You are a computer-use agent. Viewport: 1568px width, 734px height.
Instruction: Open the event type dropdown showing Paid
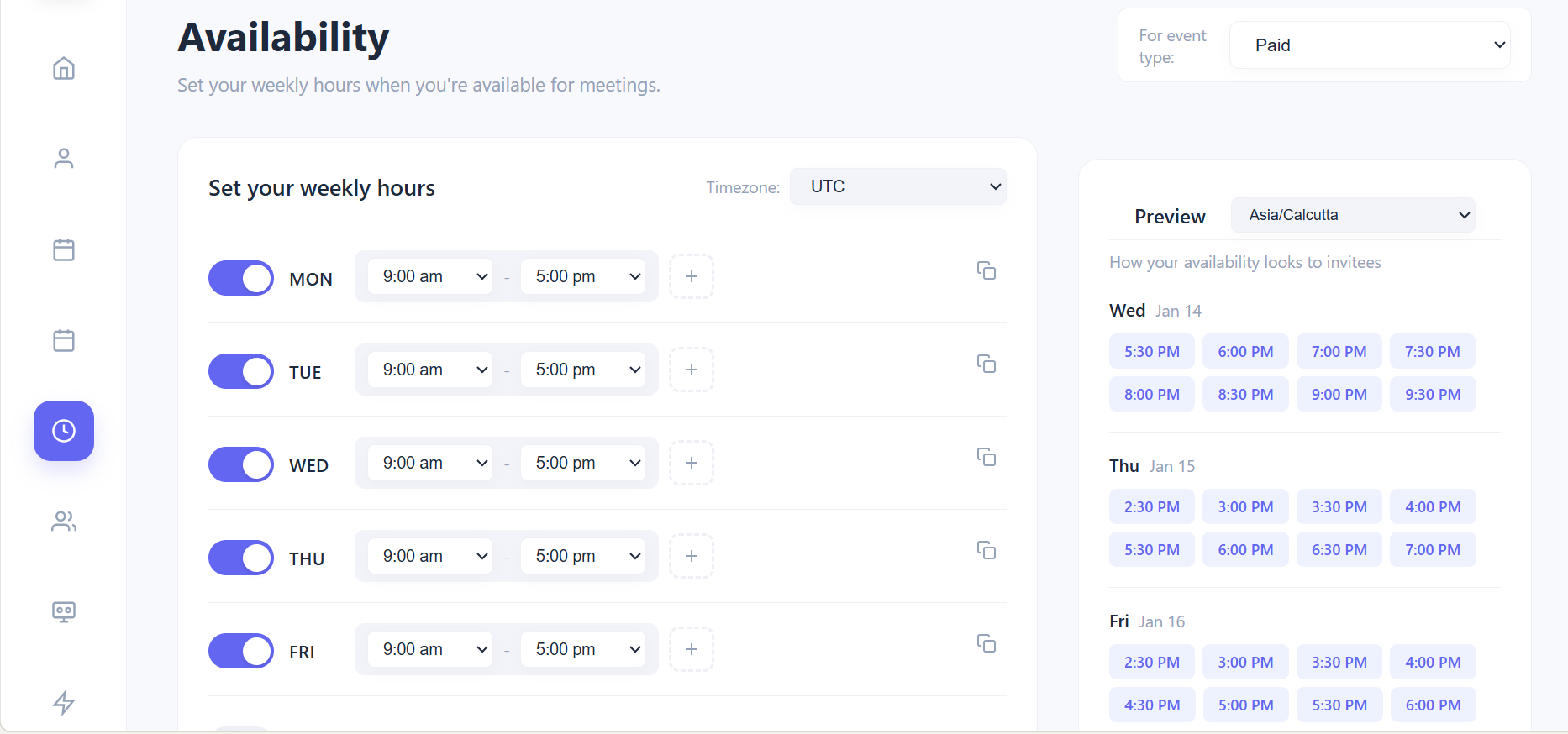click(1370, 45)
